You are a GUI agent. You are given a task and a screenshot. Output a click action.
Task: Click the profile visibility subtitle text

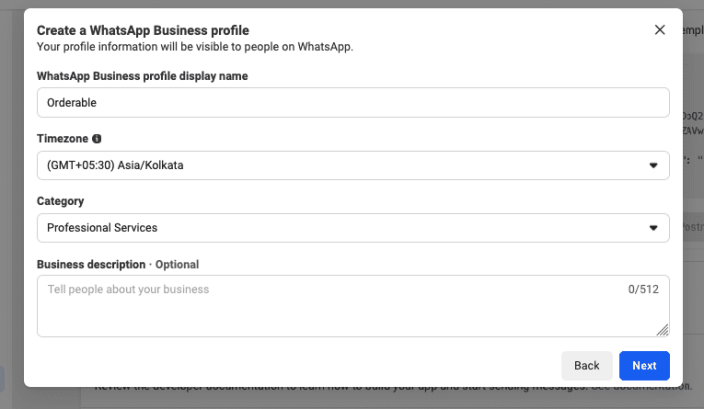click(195, 46)
